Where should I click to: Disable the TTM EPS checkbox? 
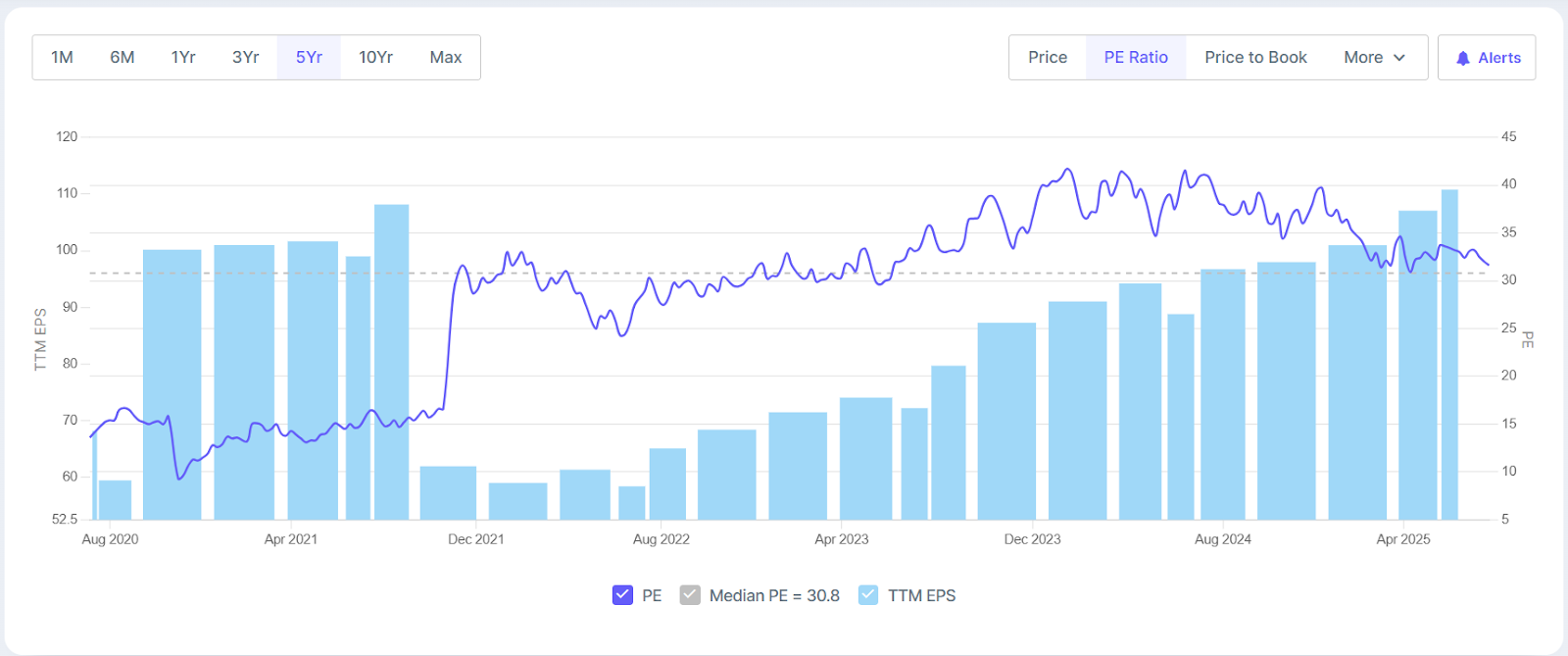coord(868,595)
